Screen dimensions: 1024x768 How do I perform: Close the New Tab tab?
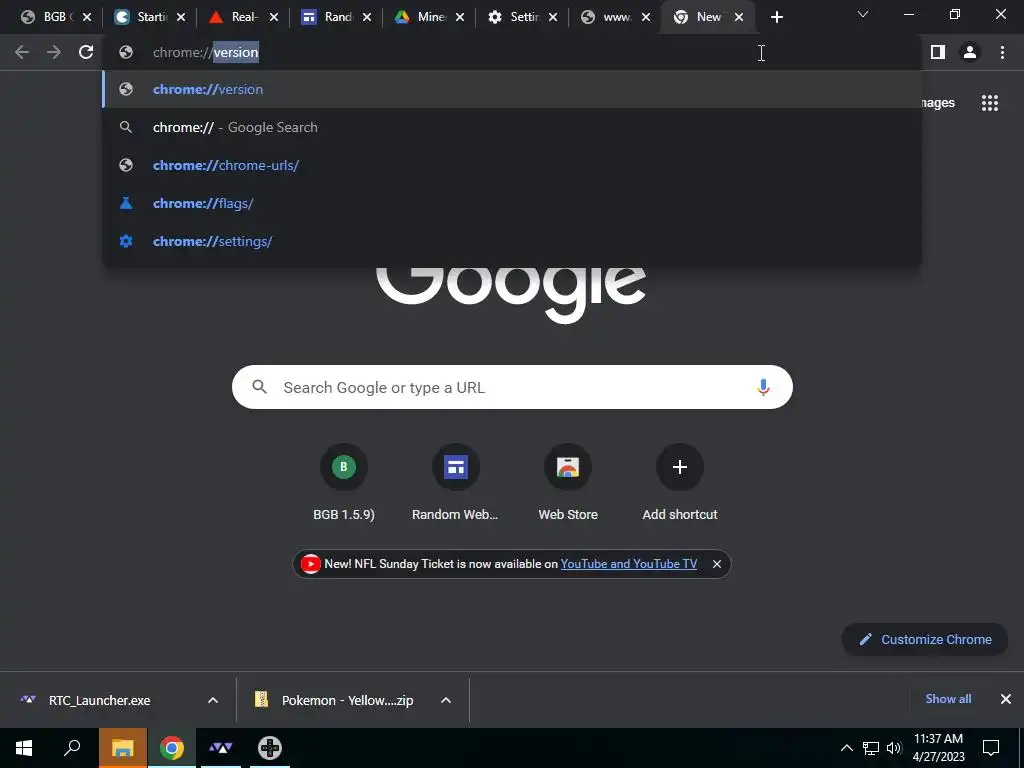(739, 17)
